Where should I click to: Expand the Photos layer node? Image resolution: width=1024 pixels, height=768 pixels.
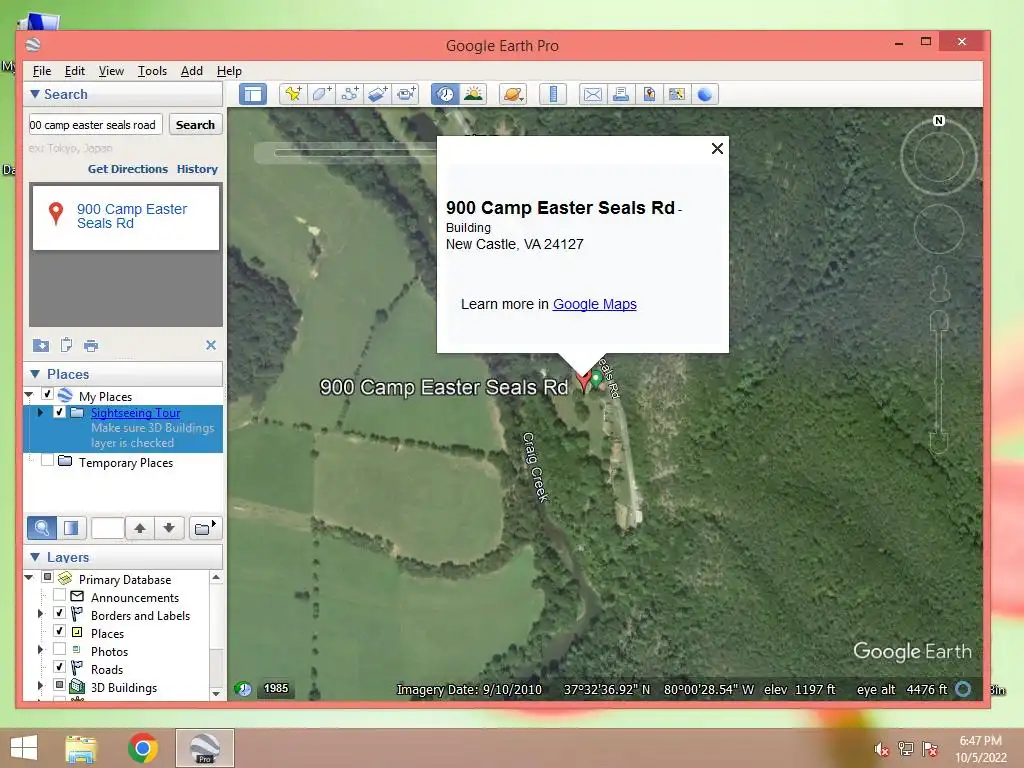click(40, 650)
